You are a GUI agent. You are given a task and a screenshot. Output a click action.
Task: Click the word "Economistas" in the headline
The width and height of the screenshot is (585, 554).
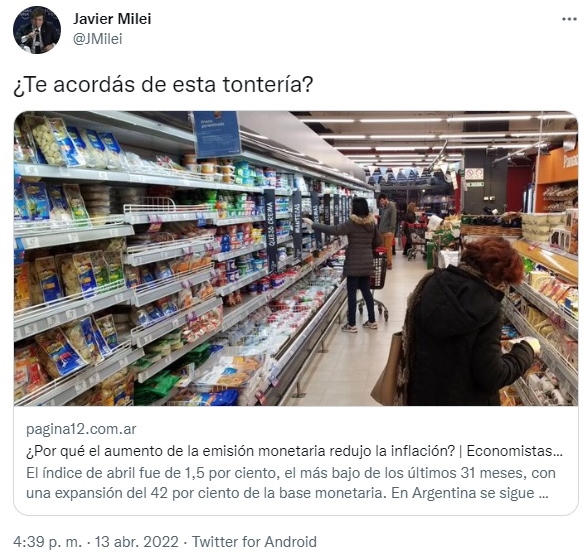514,451
